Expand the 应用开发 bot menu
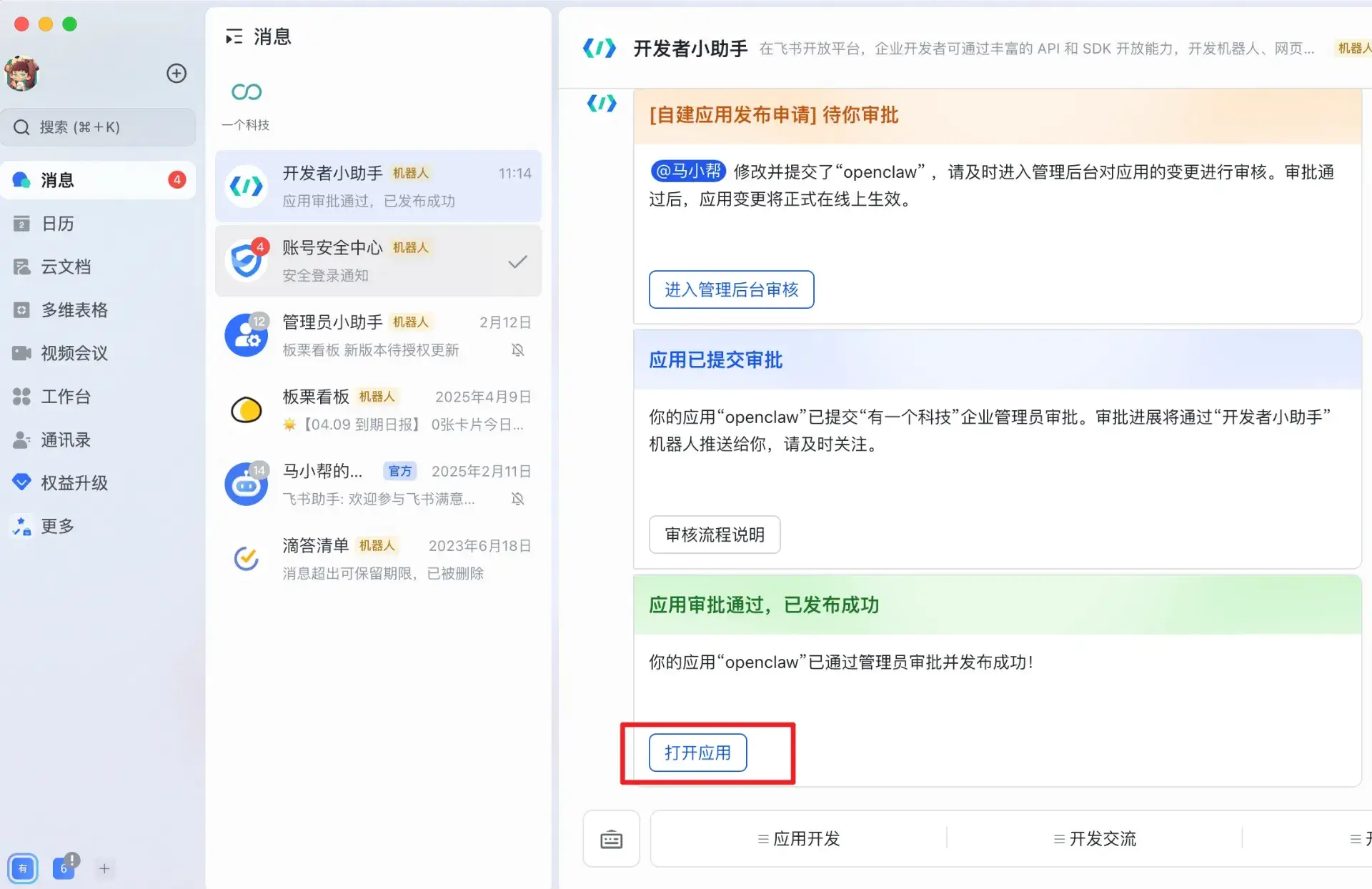 coord(799,839)
